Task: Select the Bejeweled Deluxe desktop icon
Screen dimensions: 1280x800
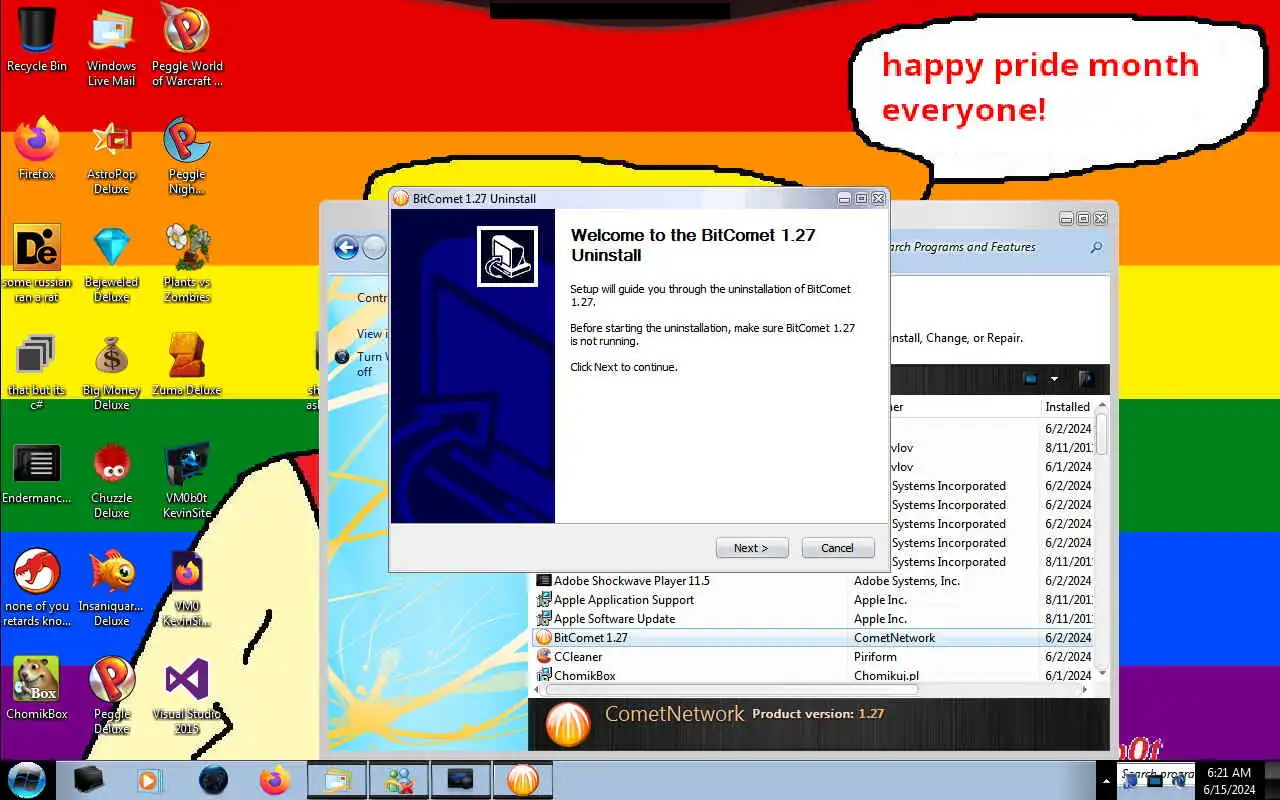Action: click(x=111, y=263)
